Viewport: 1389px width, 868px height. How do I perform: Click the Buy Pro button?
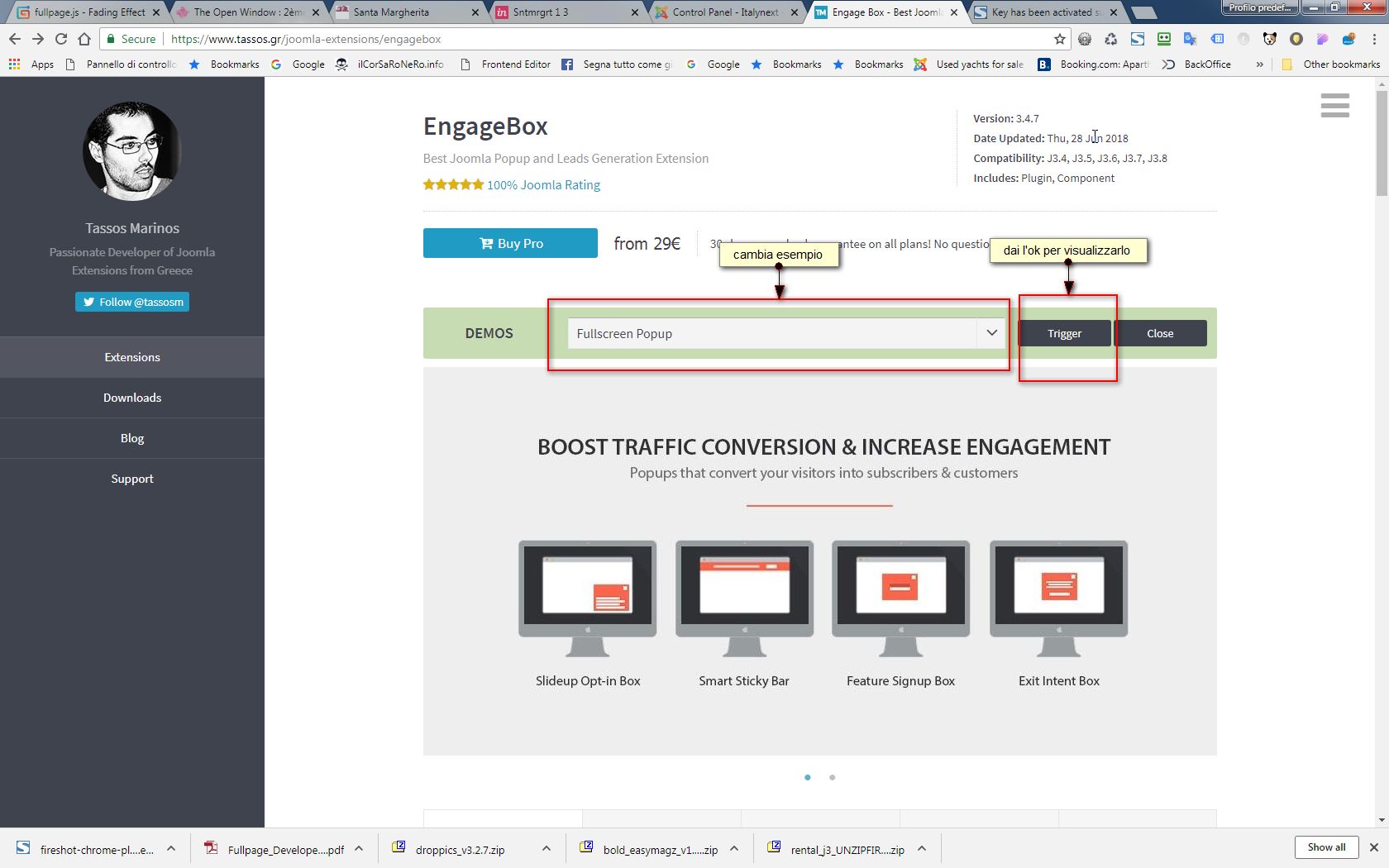pos(510,243)
